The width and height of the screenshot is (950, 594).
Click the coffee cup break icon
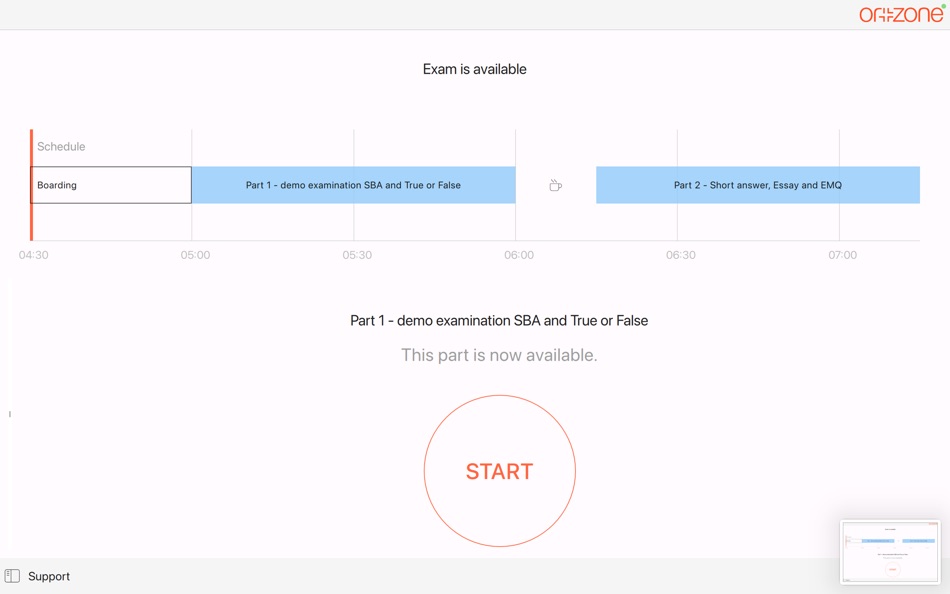pos(556,185)
